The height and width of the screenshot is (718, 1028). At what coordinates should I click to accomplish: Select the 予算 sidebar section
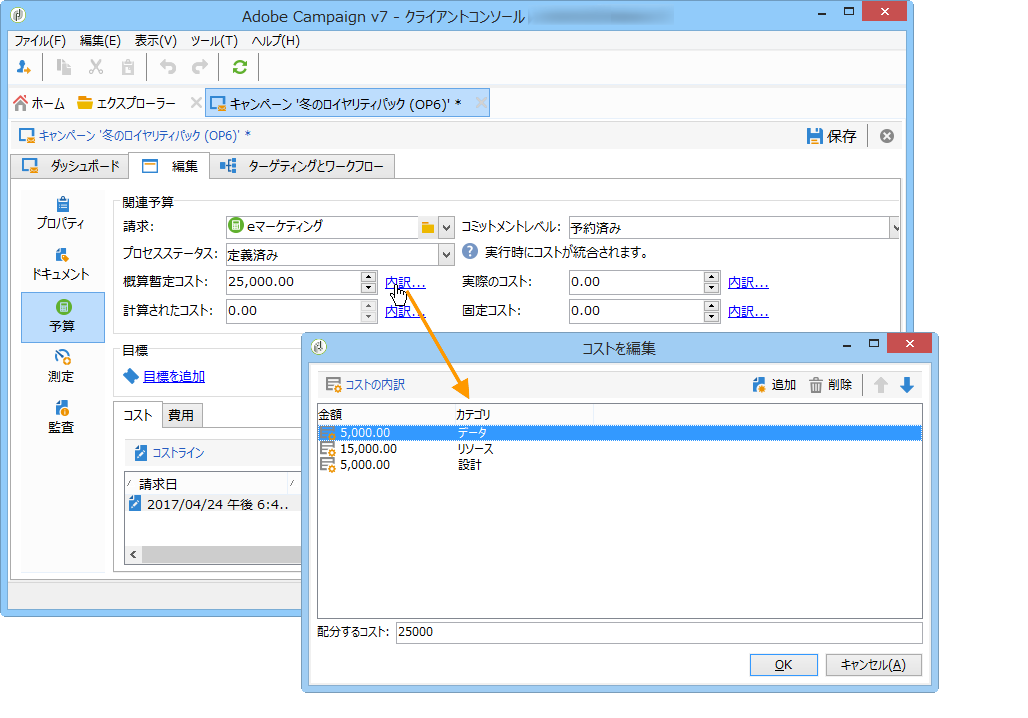(x=62, y=317)
